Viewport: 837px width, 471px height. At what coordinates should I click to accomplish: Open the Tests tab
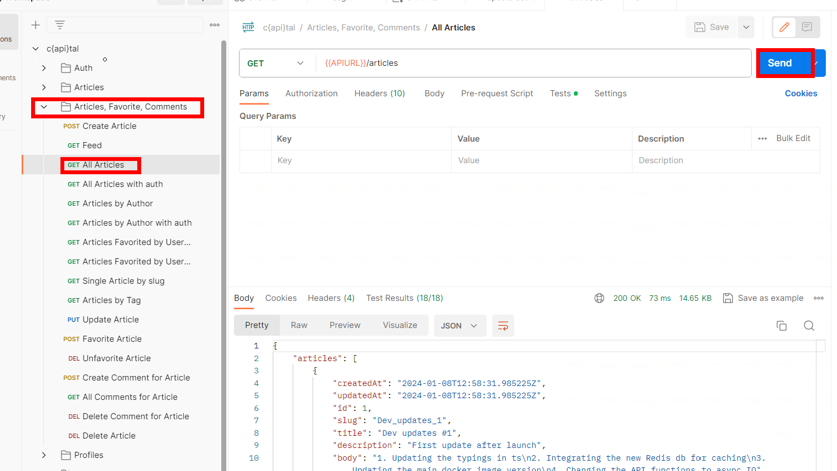[x=563, y=93]
